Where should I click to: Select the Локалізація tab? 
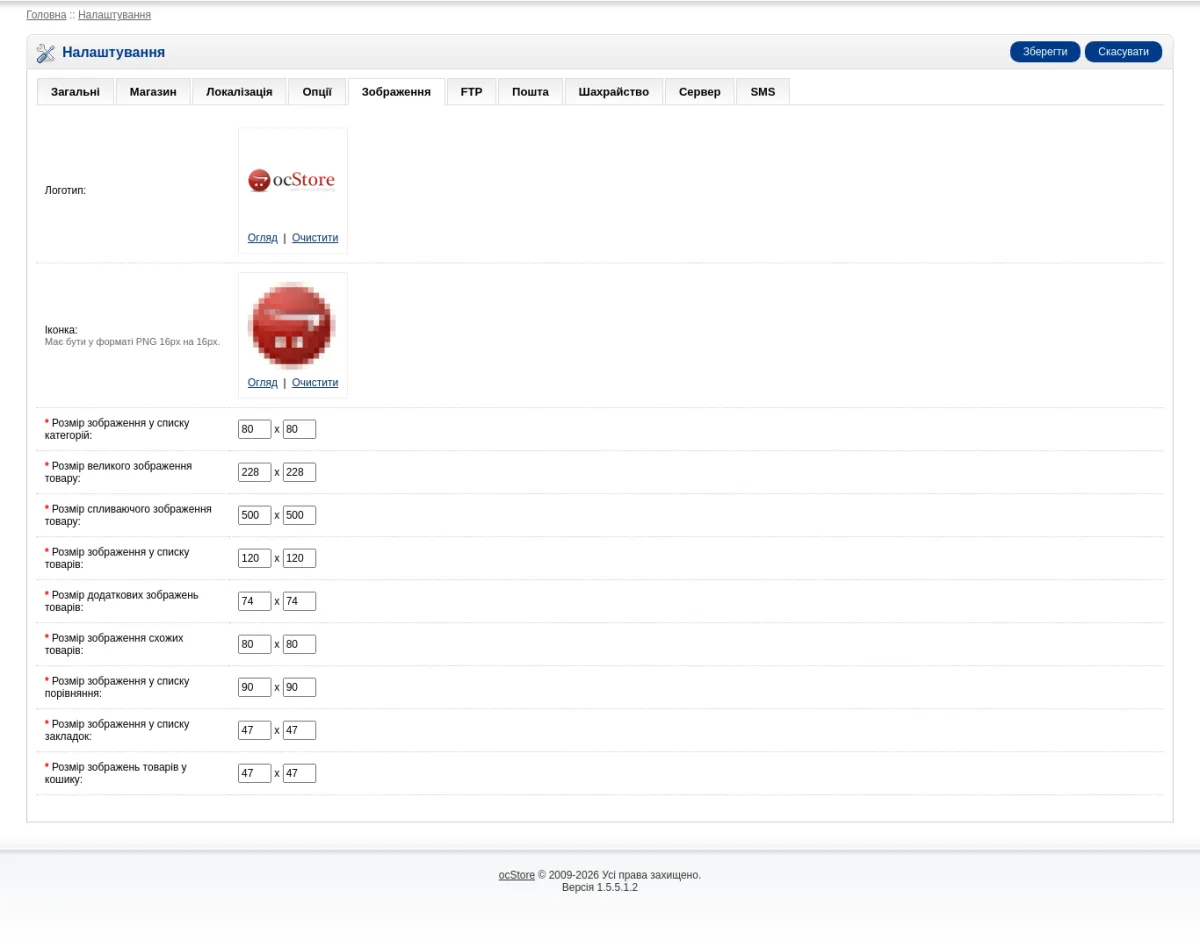[239, 92]
